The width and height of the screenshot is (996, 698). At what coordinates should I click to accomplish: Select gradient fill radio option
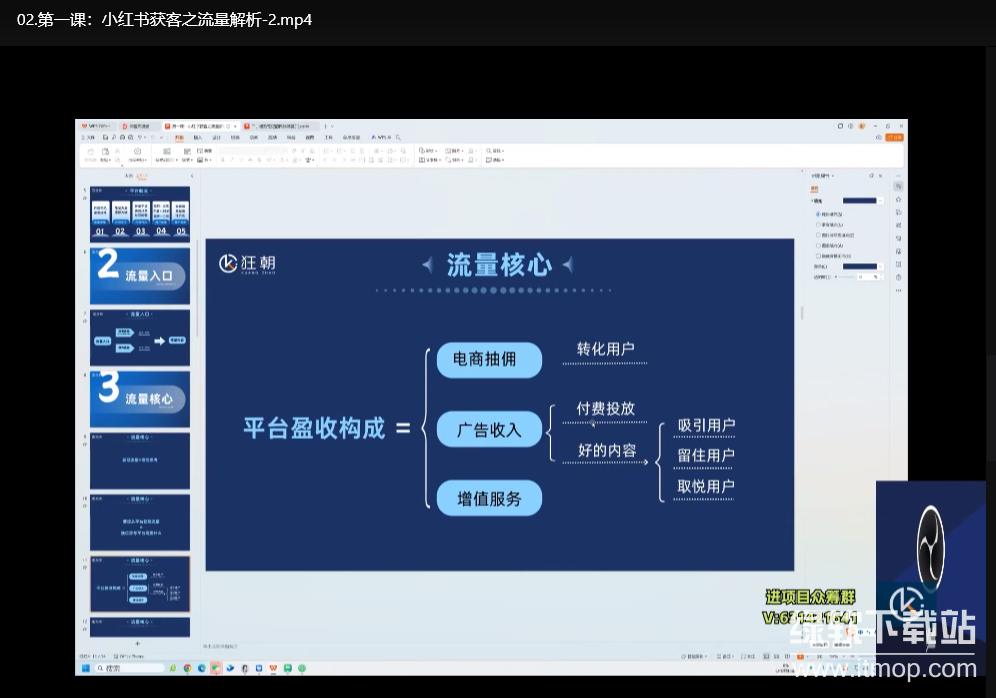(818, 225)
